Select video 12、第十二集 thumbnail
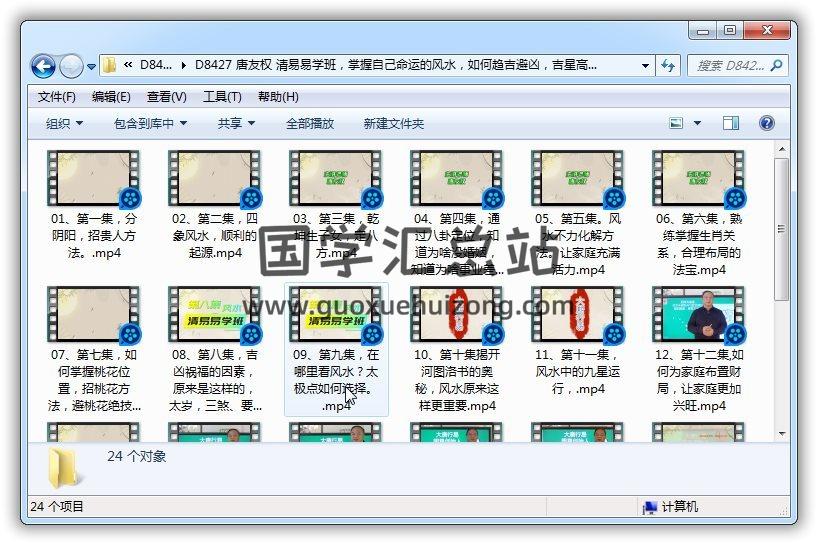This screenshot has height=545, width=818. click(x=699, y=314)
